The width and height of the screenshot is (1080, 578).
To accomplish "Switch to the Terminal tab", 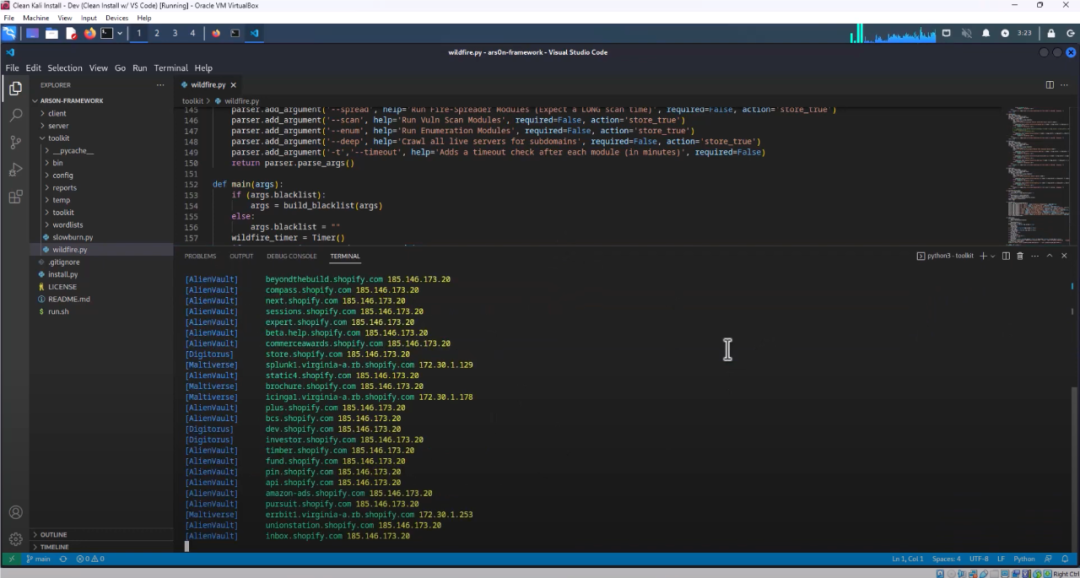I will (x=344, y=256).
